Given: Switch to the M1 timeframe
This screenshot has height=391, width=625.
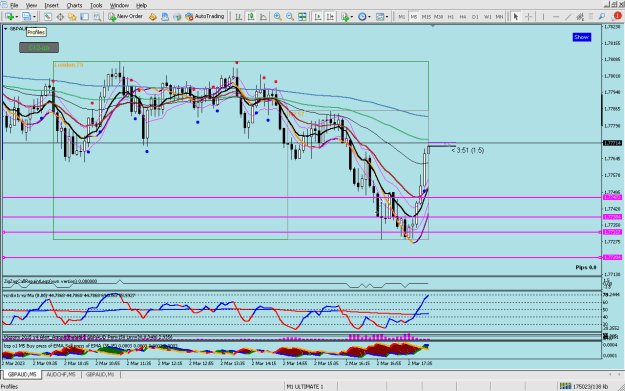Looking at the screenshot, I should [402, 17].
